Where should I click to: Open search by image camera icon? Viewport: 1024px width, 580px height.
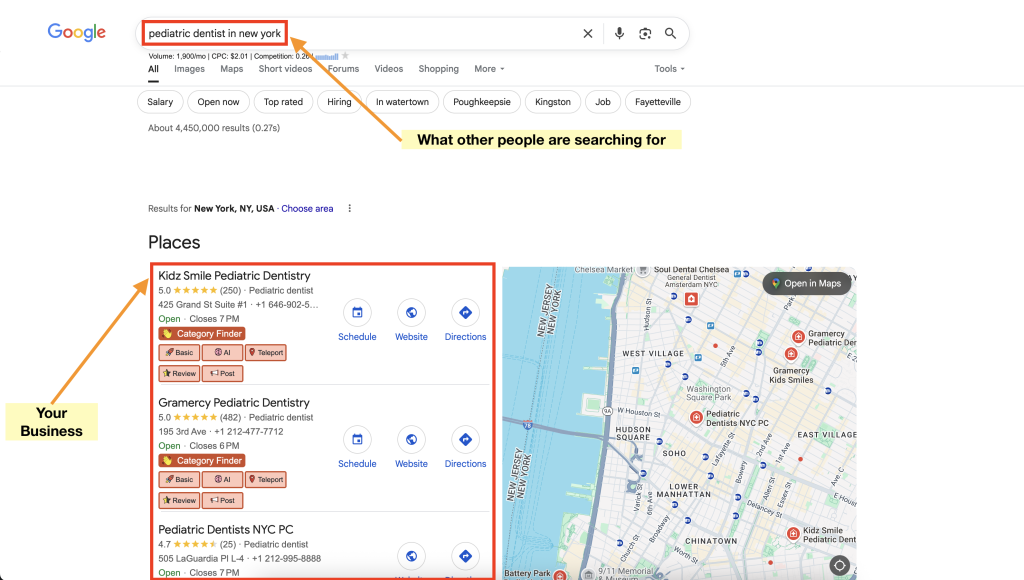click(x=645, y=33)
